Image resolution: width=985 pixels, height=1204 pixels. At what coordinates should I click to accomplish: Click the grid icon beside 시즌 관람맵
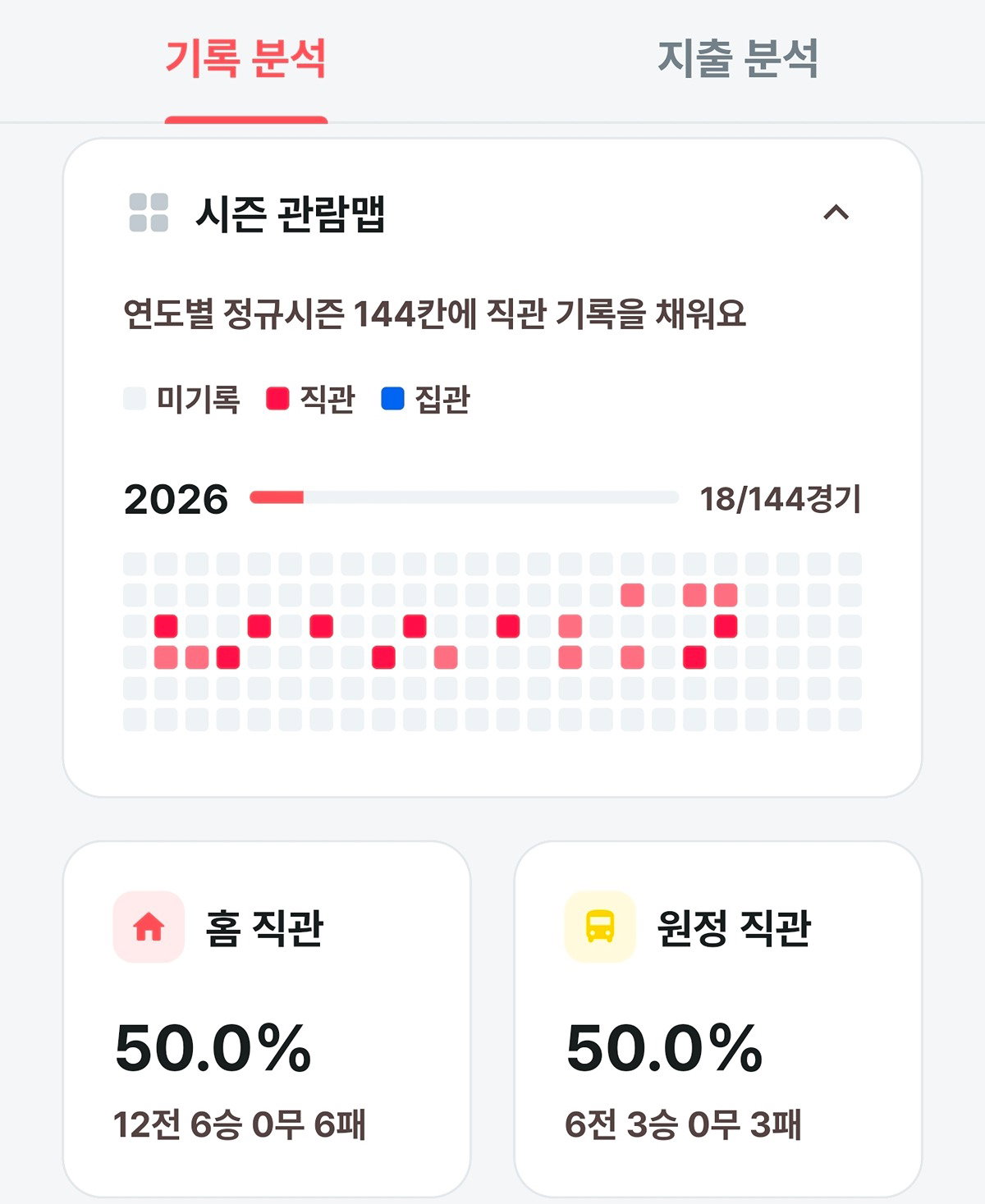click(149, 213)
